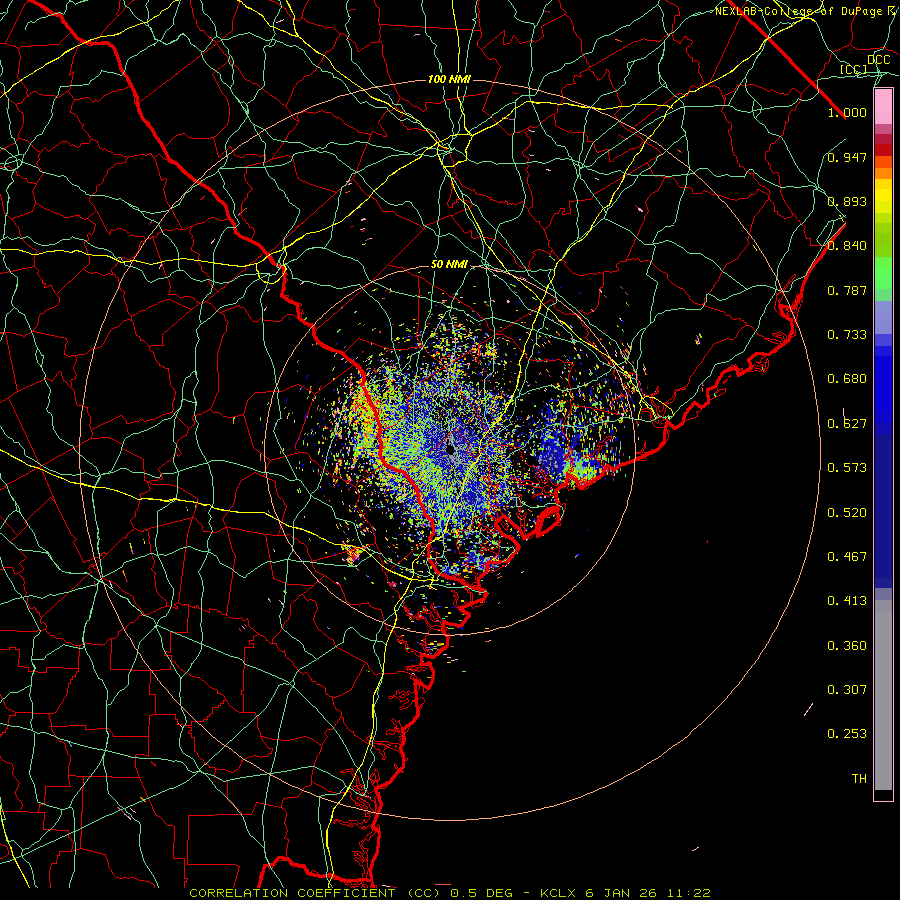Click the bright green segment of the color scale
Screen dimensions: 900x900
883,273
